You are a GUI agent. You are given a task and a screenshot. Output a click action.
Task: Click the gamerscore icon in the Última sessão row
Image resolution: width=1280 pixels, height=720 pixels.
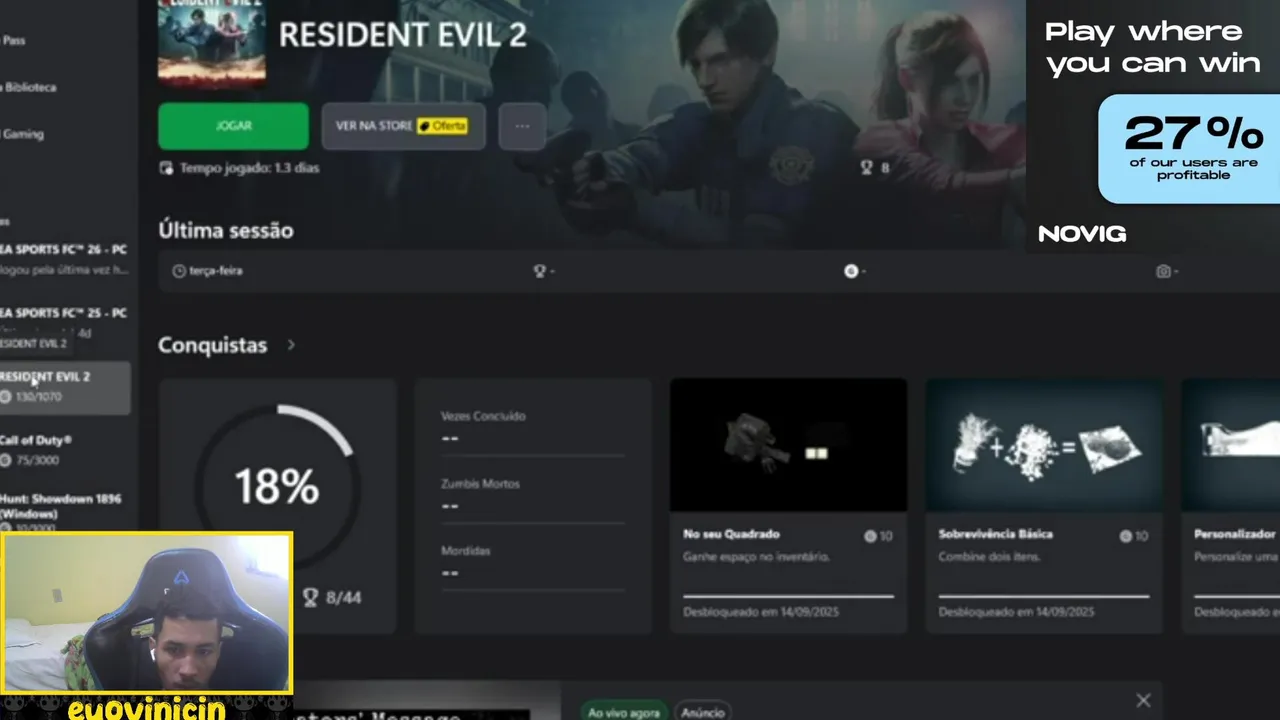tap(851, 271)
